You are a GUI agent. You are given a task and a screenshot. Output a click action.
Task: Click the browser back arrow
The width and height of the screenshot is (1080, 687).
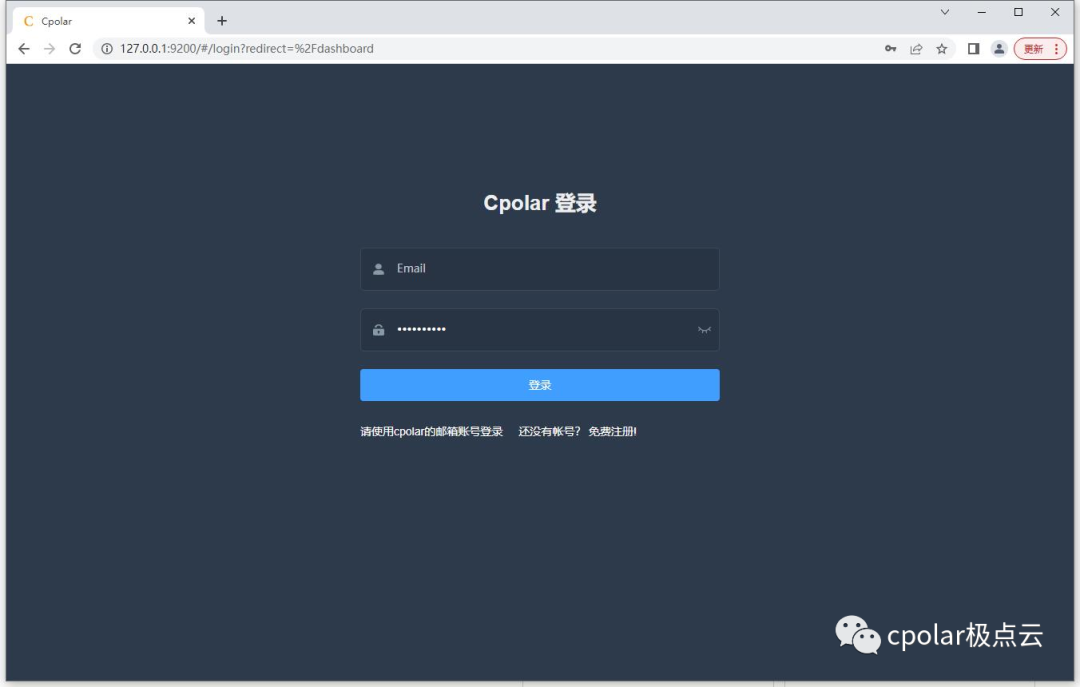[x=24, y=49]
